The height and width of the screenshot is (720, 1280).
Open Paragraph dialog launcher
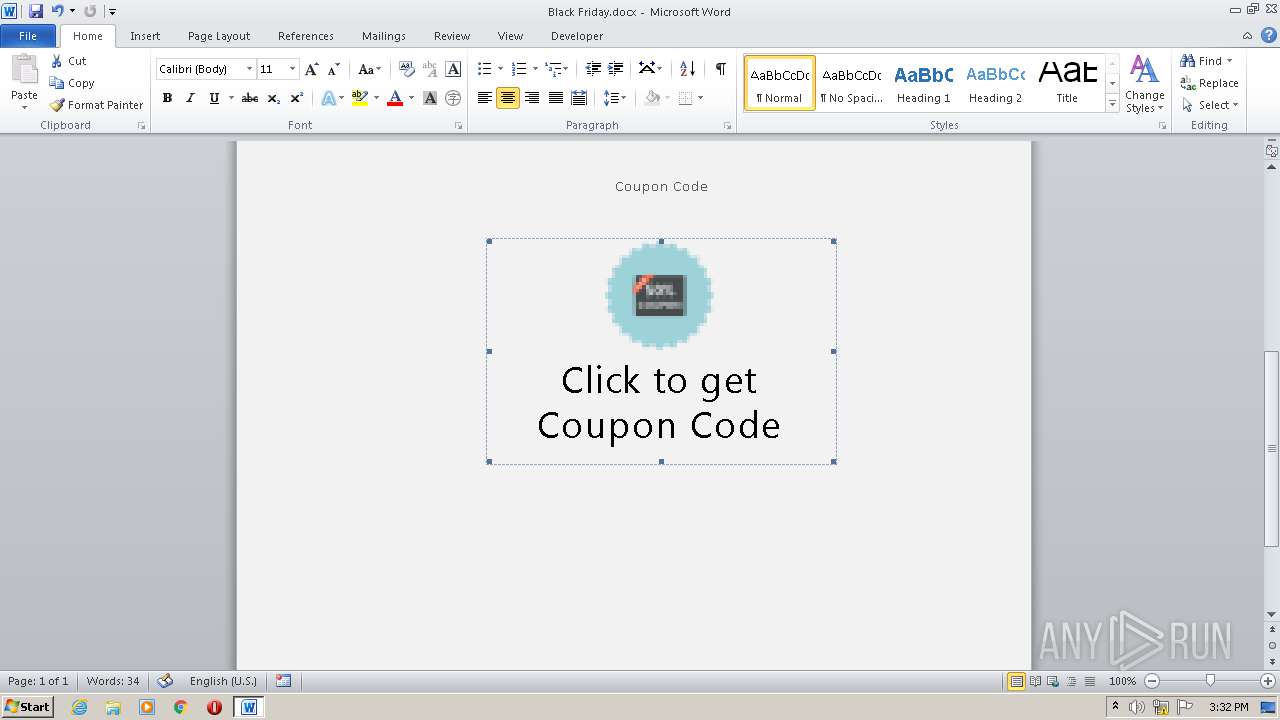[x=728, y=126]
